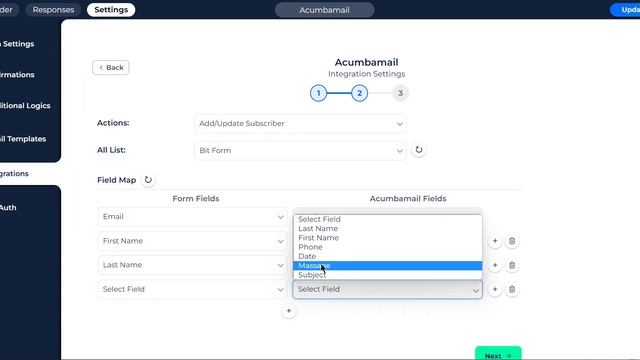Add a new field map row at bottom

point(289,311)
